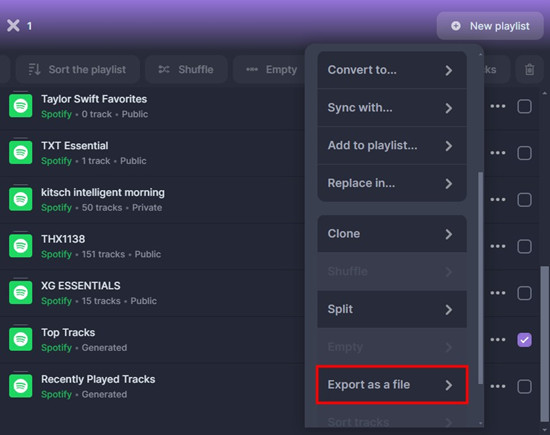This screenshot has height=435, width=550.
Task: Open more options for XG ESSENTIALS
Action: pos(498,293)
